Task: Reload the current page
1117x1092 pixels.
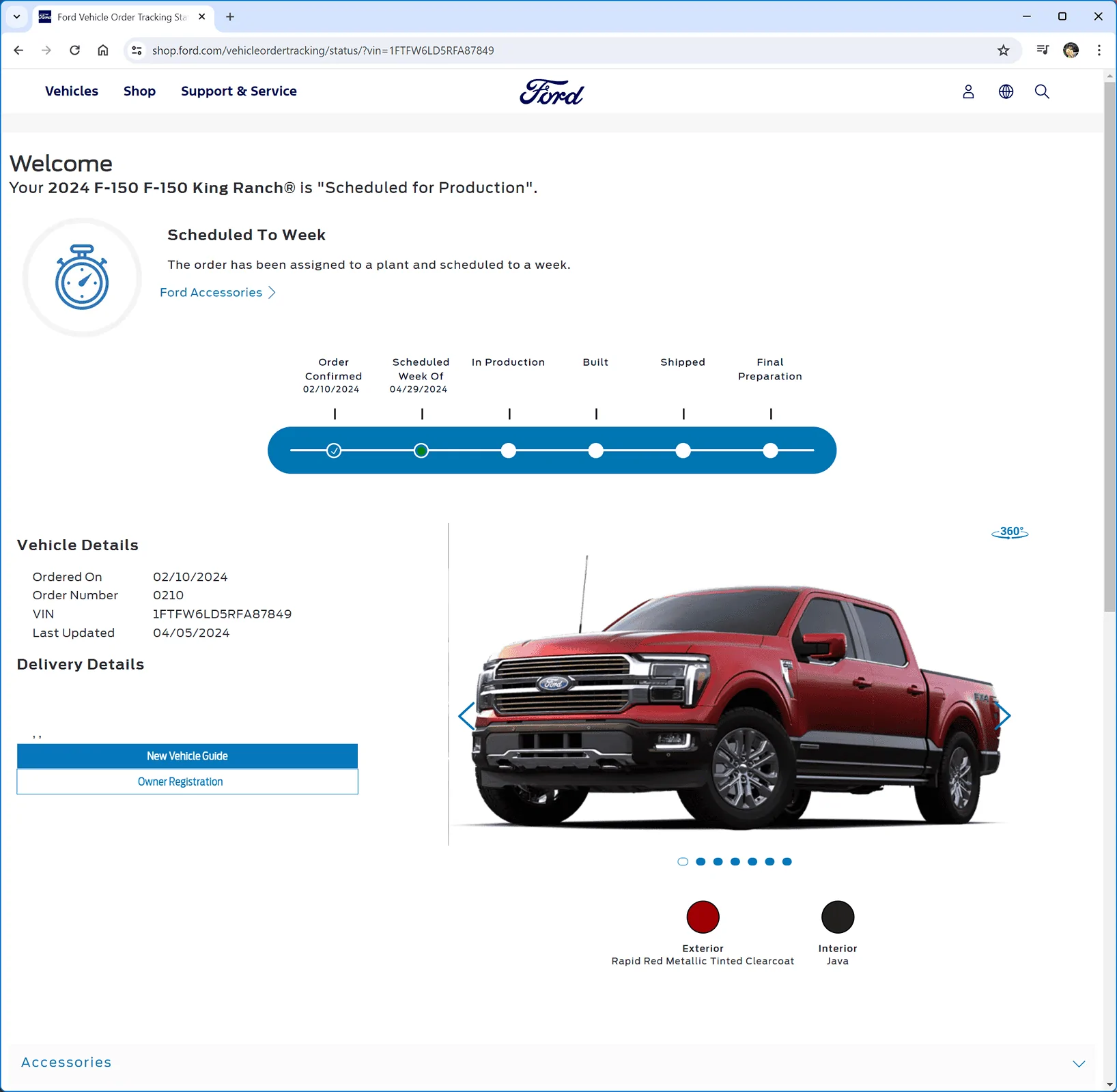Action: [x=75, y=51]
